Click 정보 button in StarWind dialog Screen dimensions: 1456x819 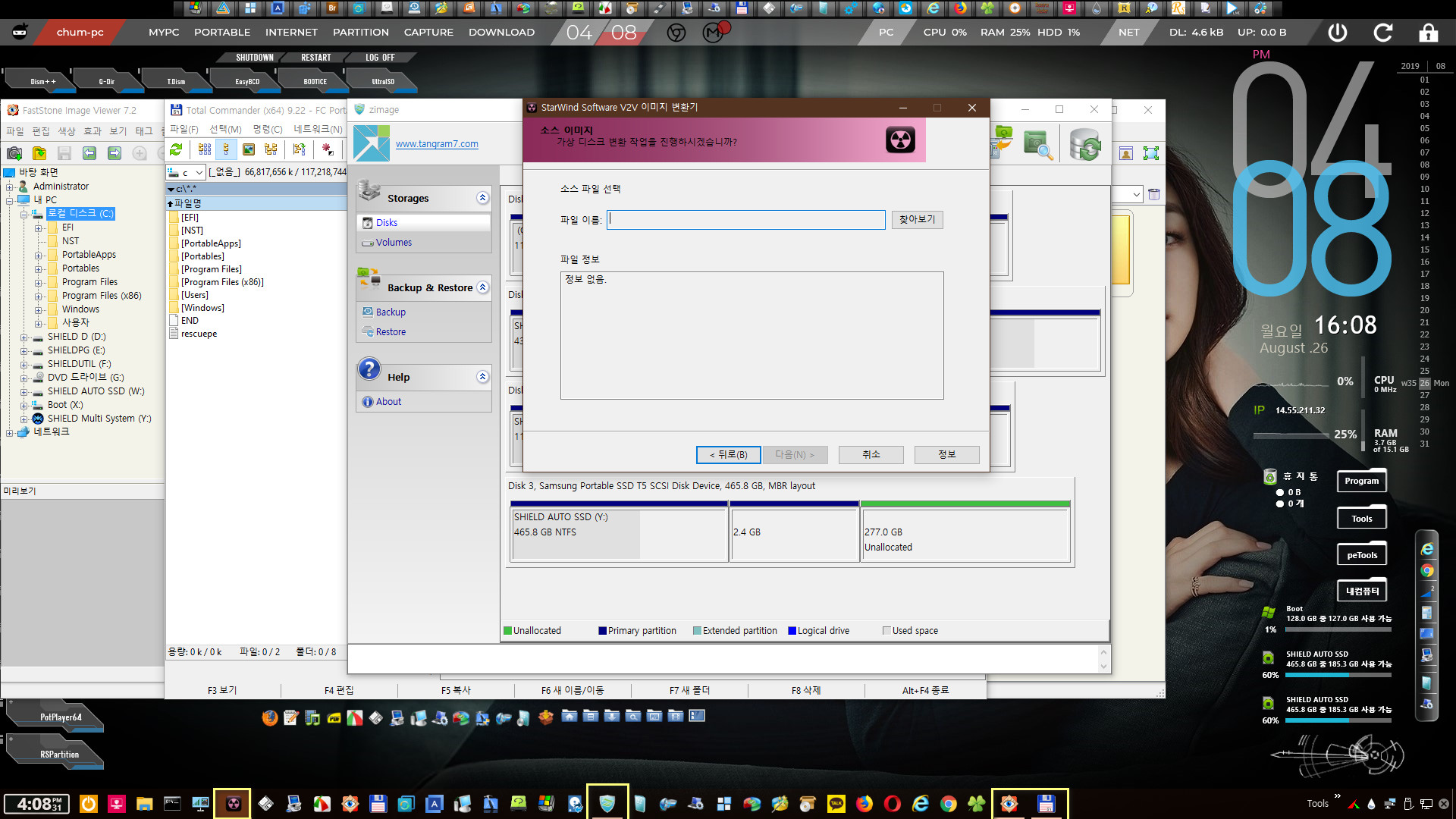tap(946, 455)
